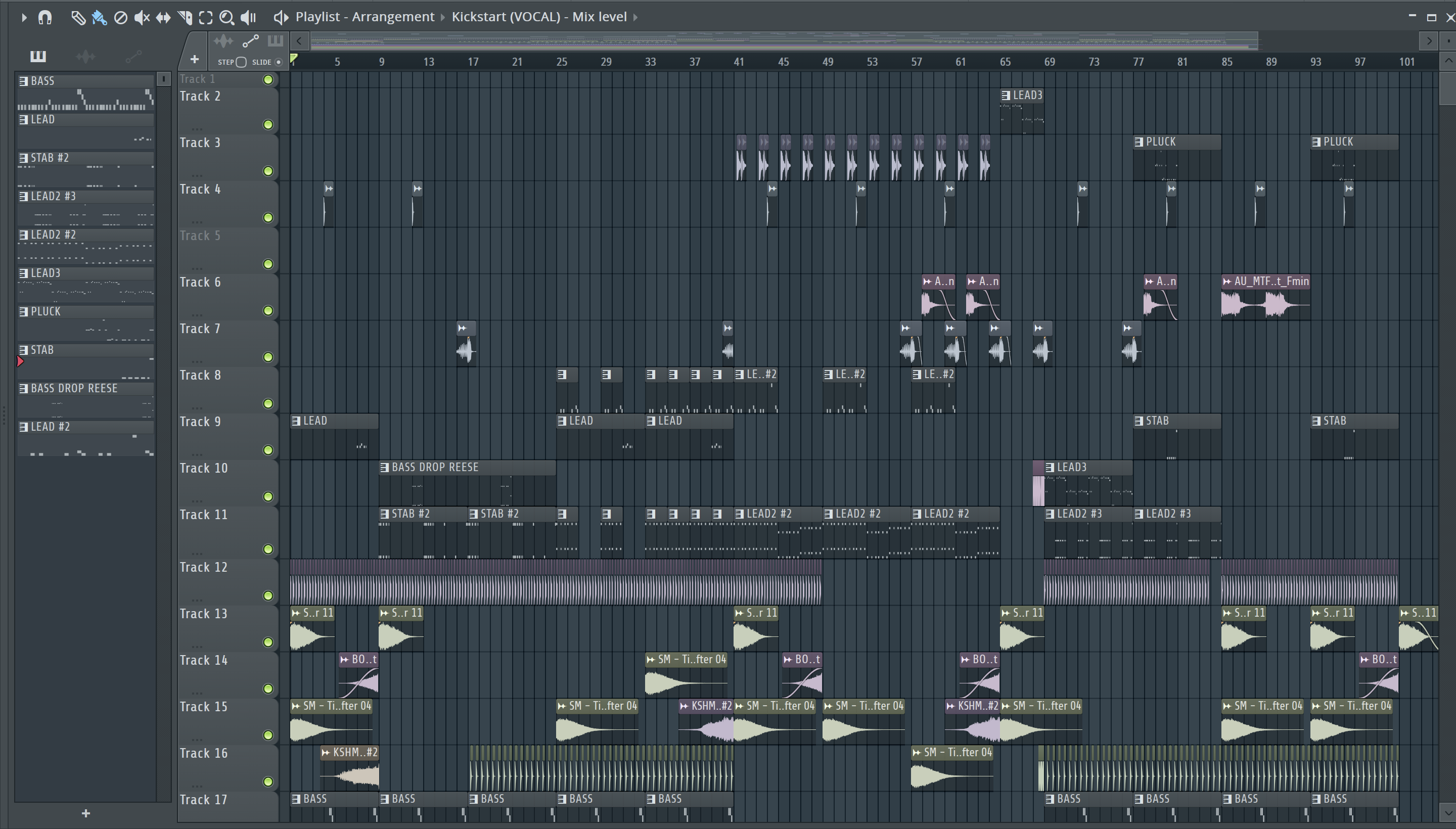Select the Slip tool
Image resolution: width=1456 pixels, height=829 pixels.
click(x=163, y=18)
